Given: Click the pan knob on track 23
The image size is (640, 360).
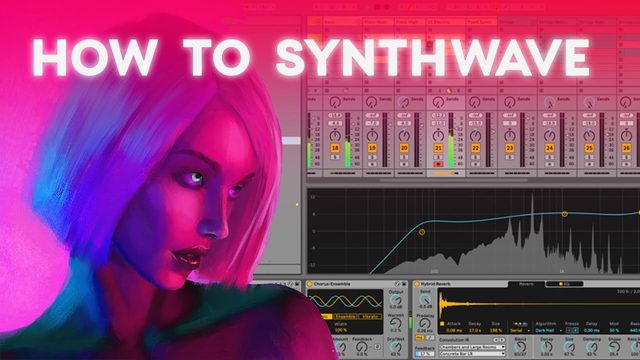Looking at the screenshot, I should (x=510, y=135).
